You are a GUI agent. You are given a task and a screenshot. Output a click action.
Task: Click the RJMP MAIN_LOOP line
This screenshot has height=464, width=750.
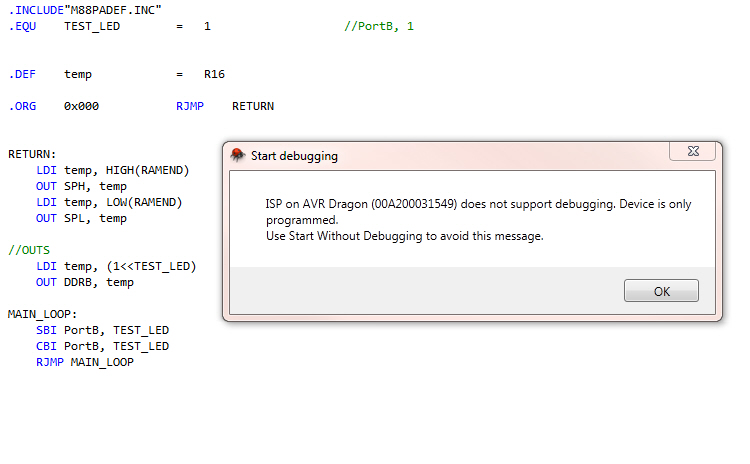pos(85,362)
